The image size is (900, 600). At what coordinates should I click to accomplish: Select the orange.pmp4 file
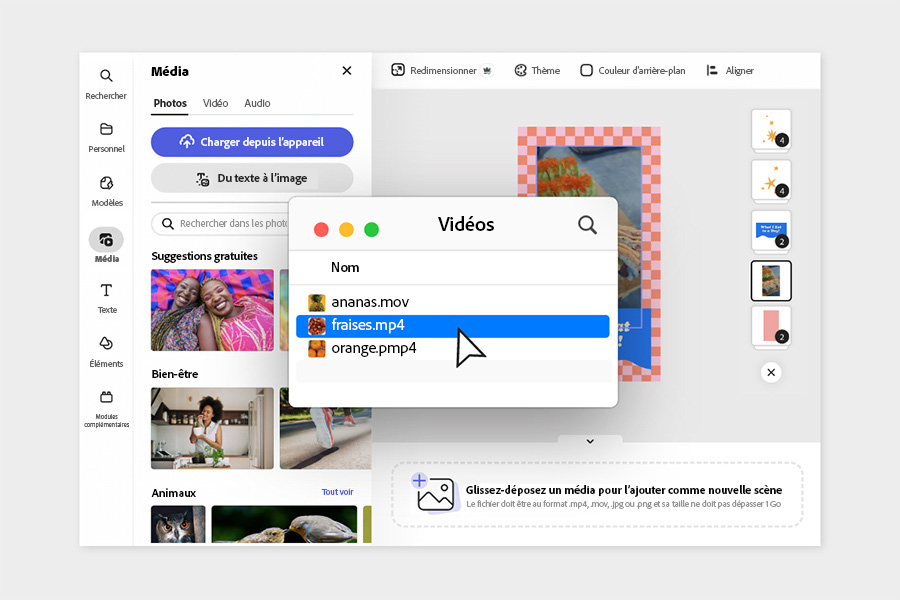pyautogui.click(x=453, y=349)
